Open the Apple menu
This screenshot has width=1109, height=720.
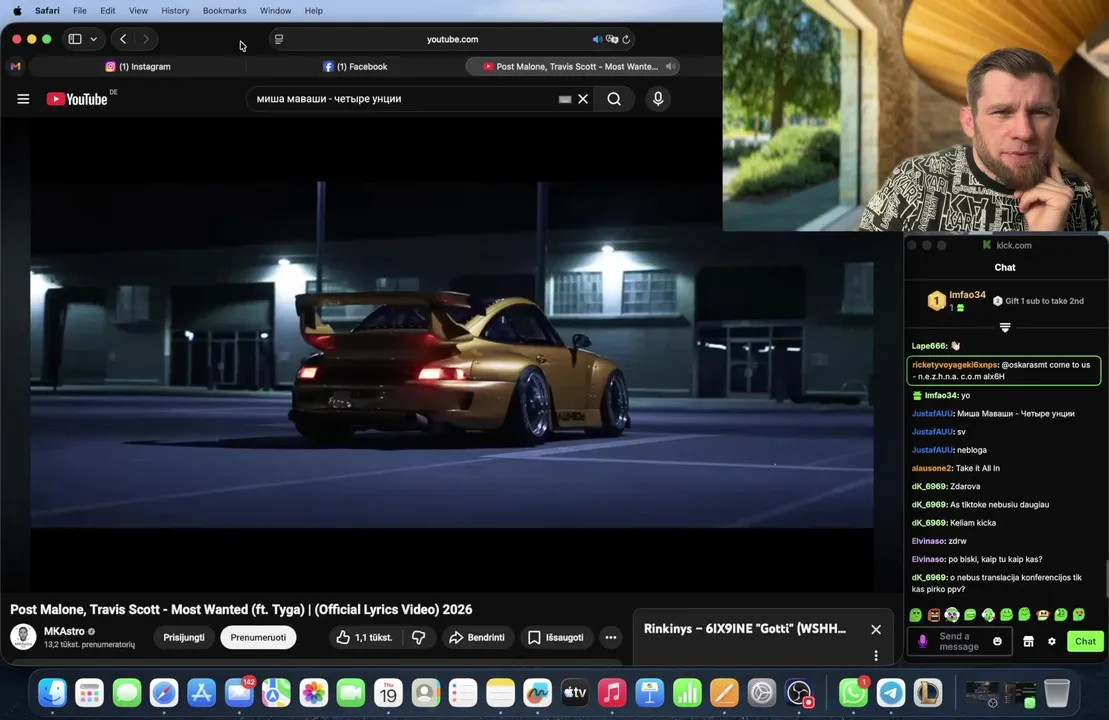tap(17, 11)
